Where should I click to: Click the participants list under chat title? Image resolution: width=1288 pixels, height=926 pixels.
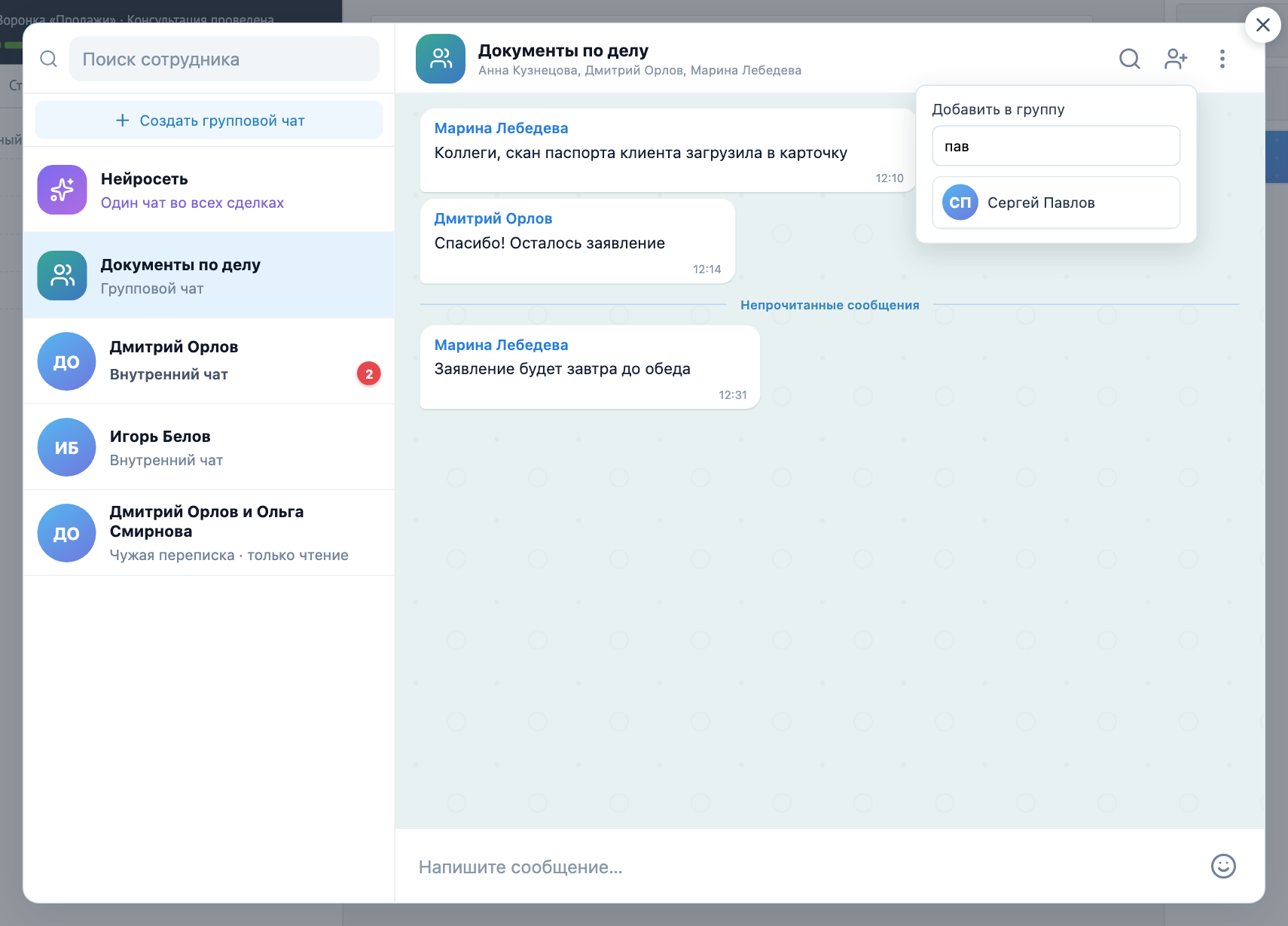(x=639, y=70)
